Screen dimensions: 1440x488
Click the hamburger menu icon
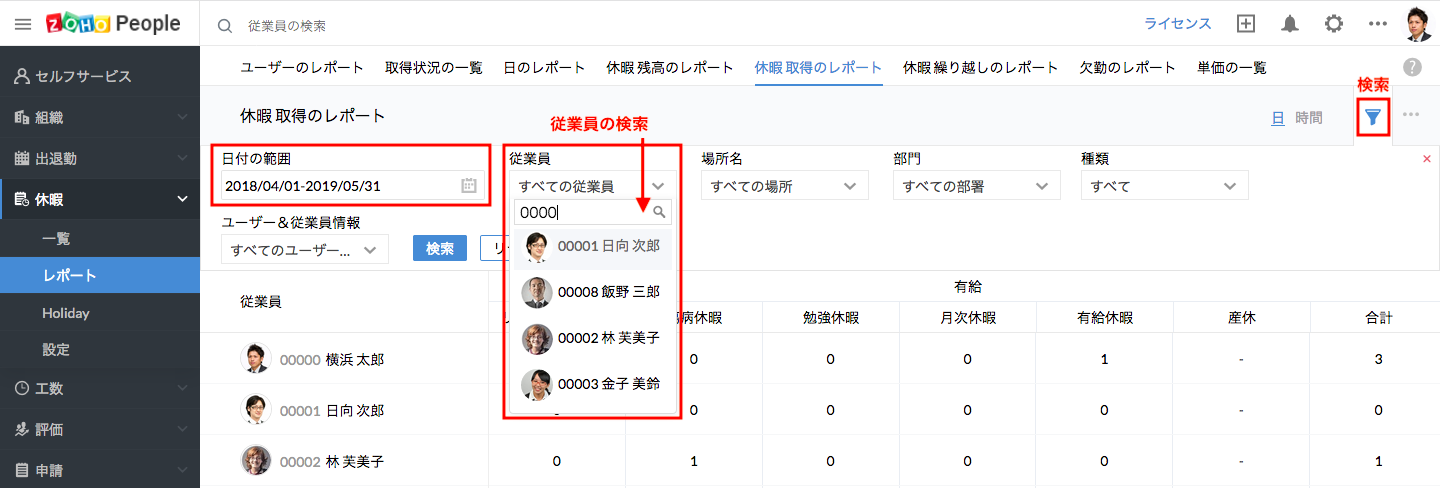22,24
